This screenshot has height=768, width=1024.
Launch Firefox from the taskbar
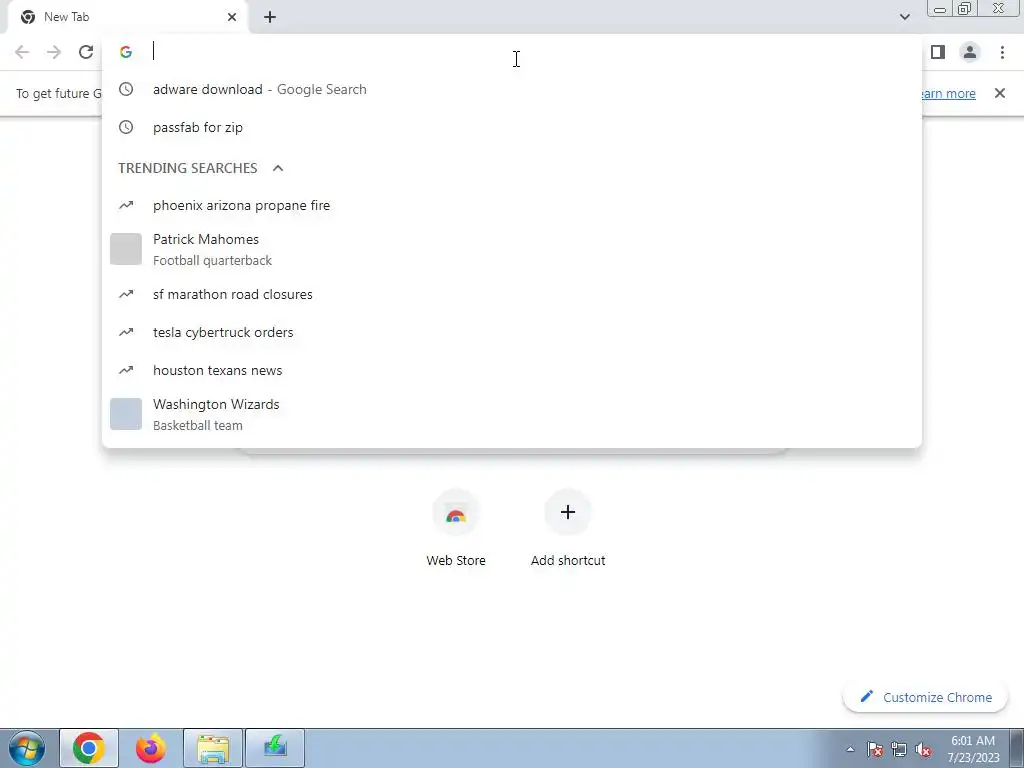[151, 748]
